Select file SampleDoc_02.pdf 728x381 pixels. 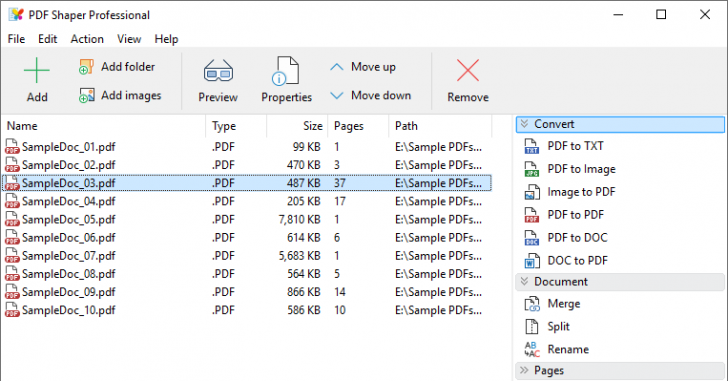(x=69, y=165)
